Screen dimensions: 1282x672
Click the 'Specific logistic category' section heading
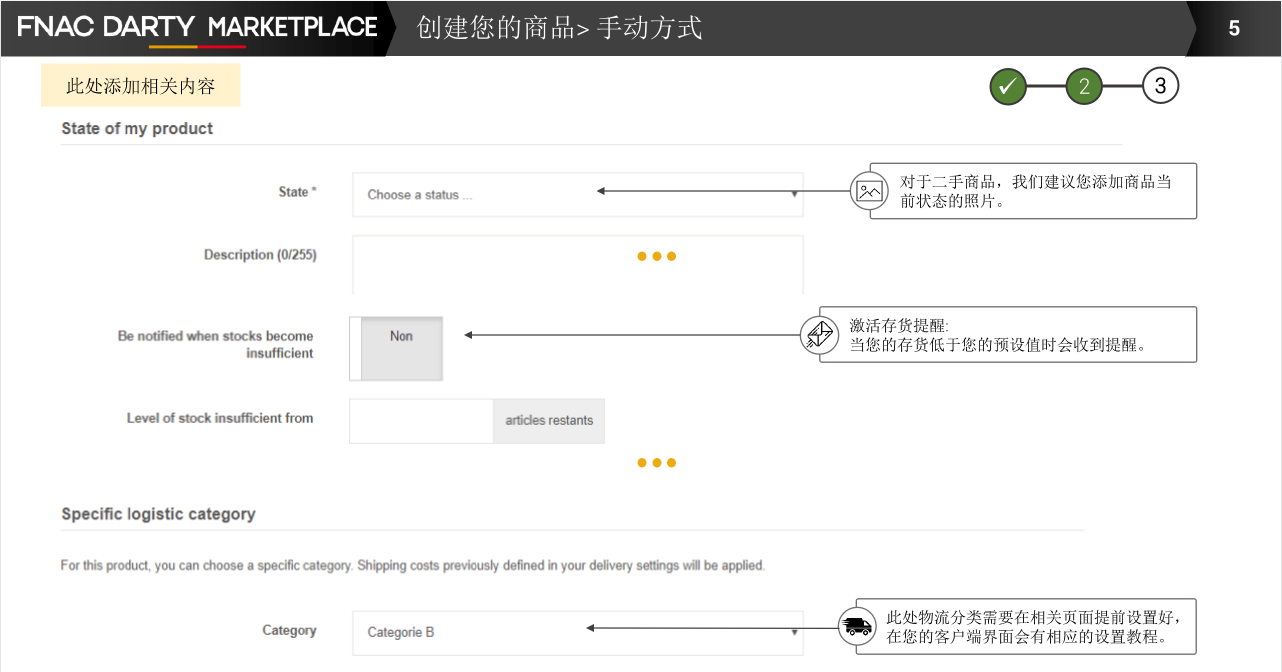pyautogui.click(x=158, y=514)
